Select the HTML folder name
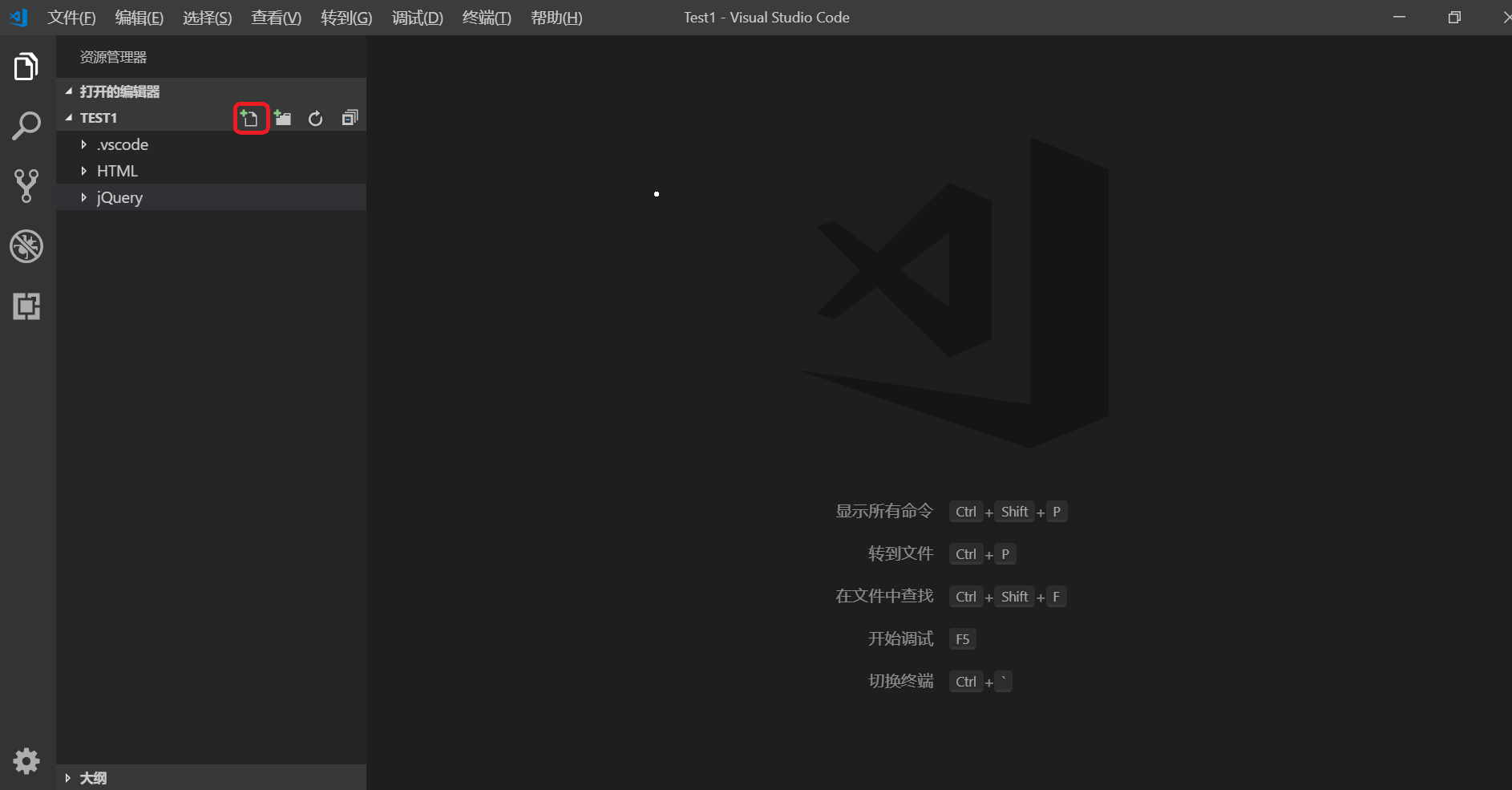Screen dimensions: 1512x790 (x=117, y=171)
